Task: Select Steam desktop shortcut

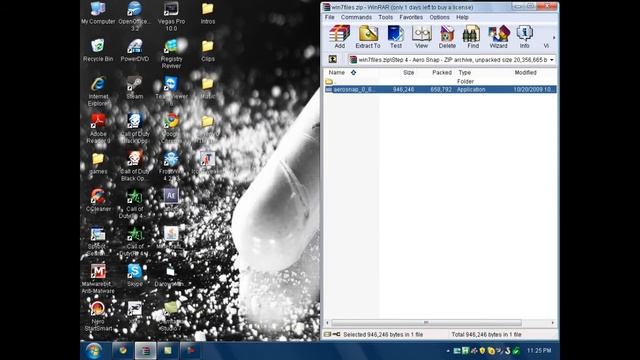Action: 135,88
